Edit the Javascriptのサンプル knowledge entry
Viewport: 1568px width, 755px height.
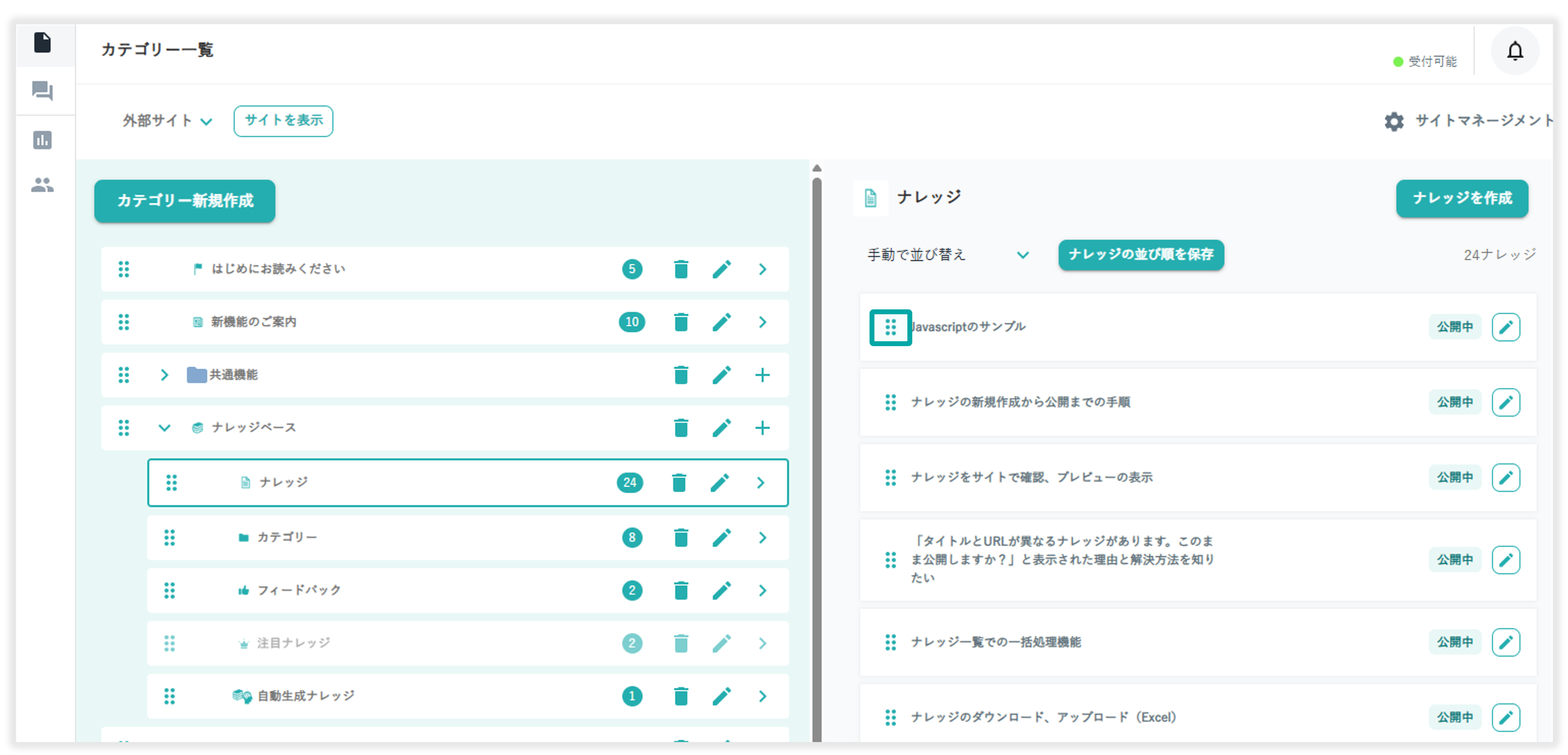tap(1505, 327)
